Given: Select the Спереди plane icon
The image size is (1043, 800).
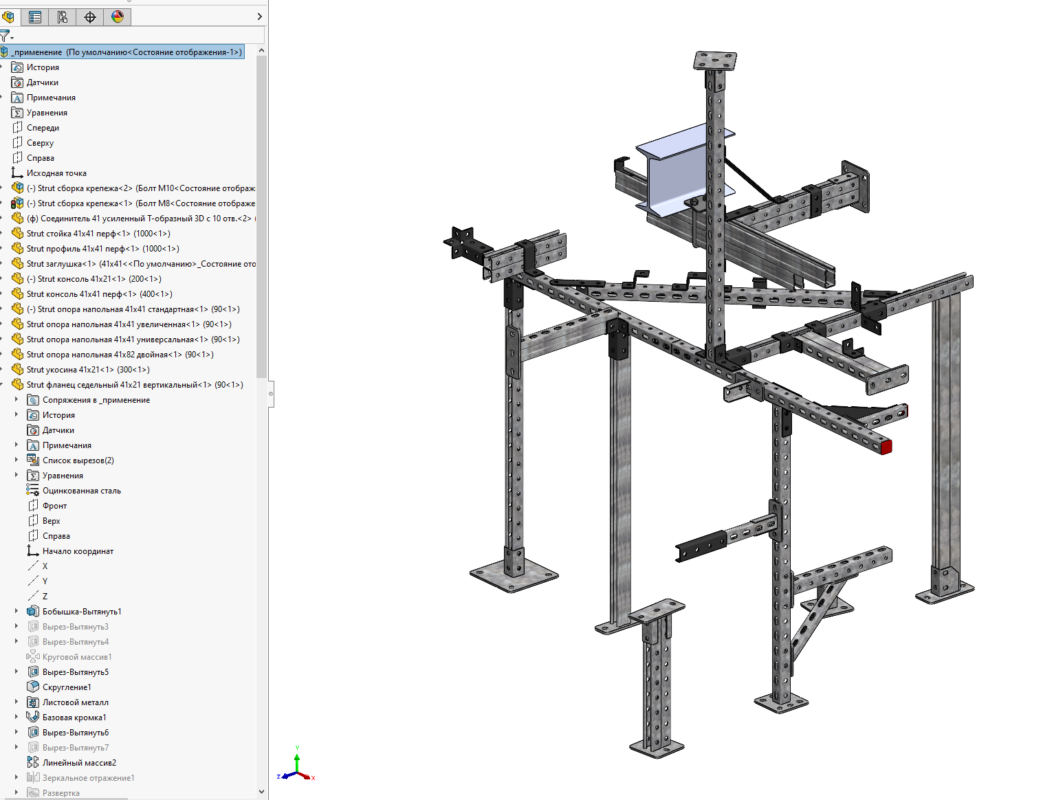Looking at the screenshot, I should tap(18, 128).
